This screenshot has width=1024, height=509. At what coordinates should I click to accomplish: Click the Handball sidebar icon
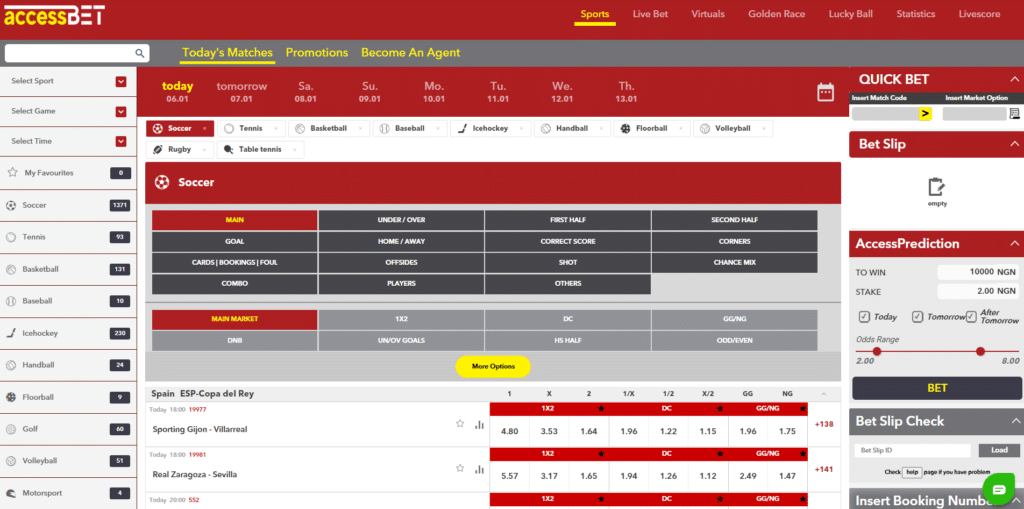coord(10,365)
